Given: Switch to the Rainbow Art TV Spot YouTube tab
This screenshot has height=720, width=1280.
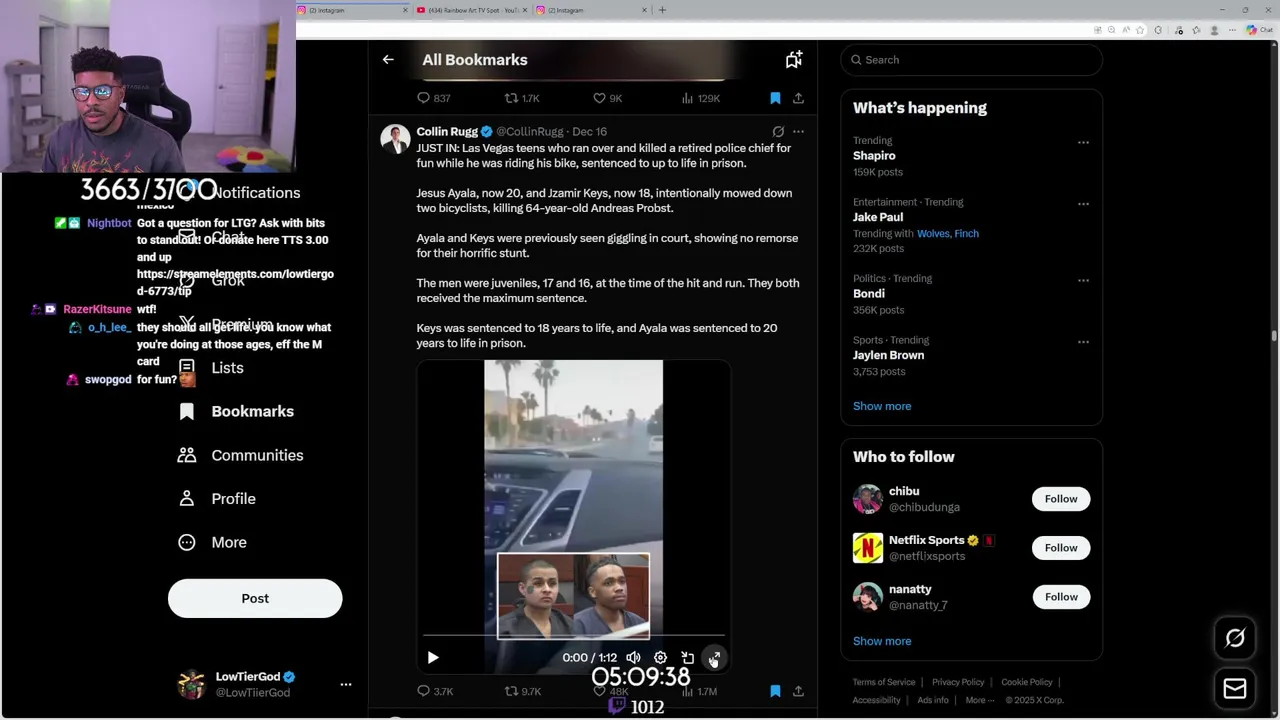Looking at the screenshot, I should (470, 10).
